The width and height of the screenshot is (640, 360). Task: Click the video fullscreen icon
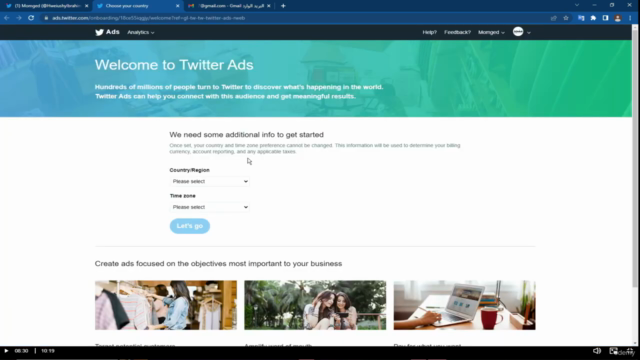[x=630, y=351]
